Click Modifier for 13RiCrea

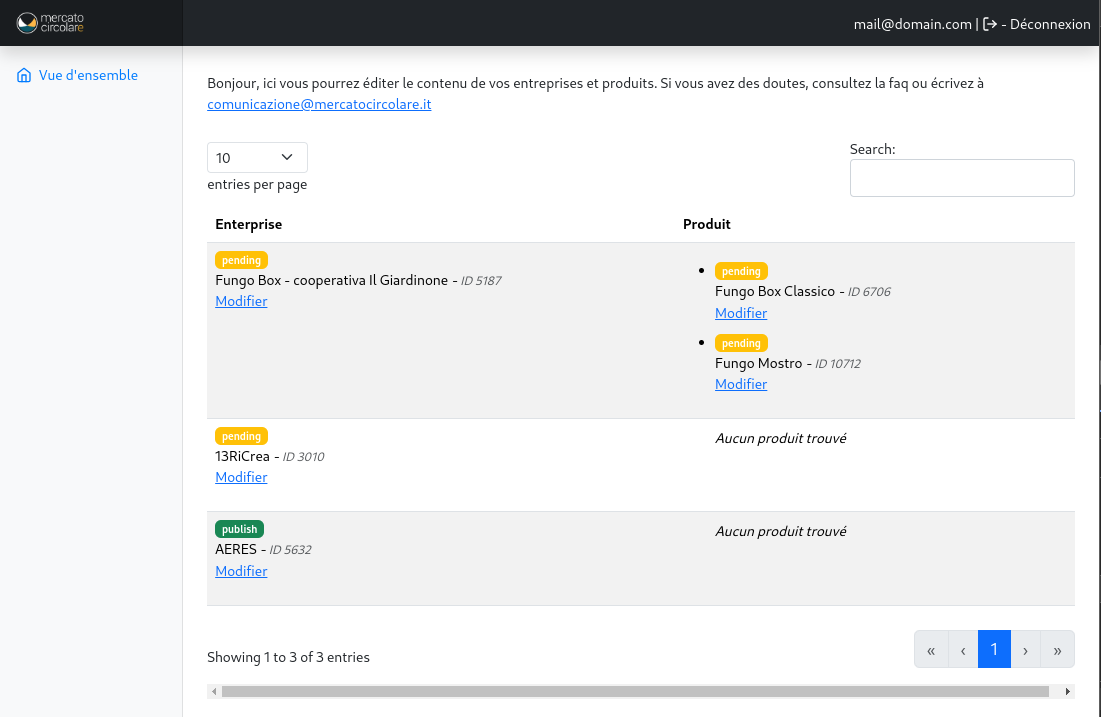(241, 477)
